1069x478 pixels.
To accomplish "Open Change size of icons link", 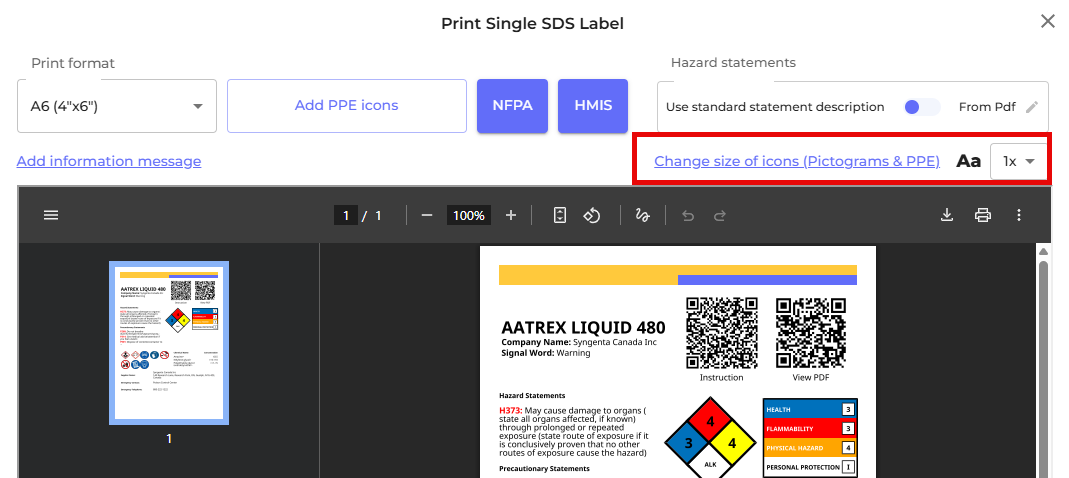I will (x=797, y=162).
